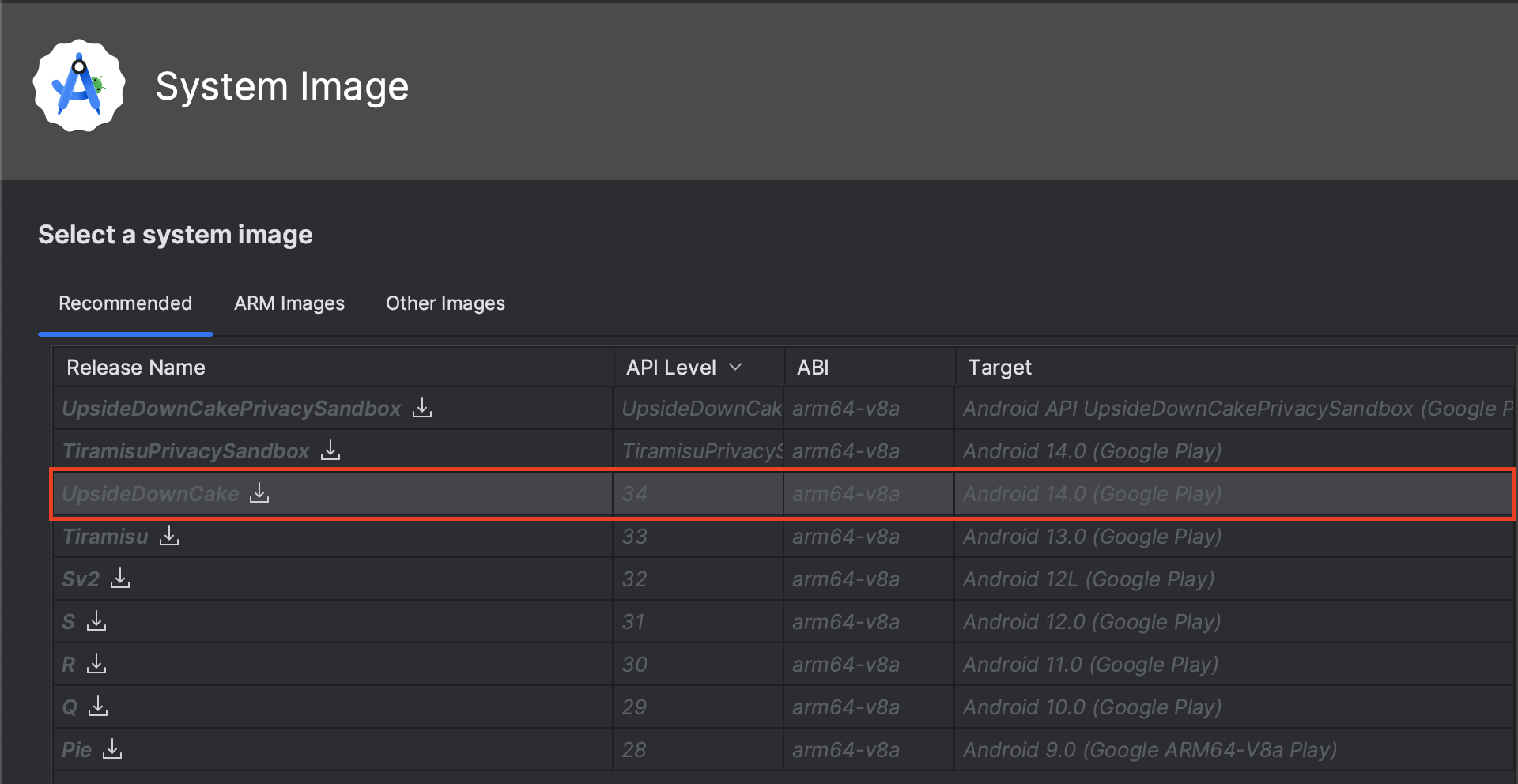
Task: Click the download icon next to UpsideDownCake
Action: click(x=259, y=493)
